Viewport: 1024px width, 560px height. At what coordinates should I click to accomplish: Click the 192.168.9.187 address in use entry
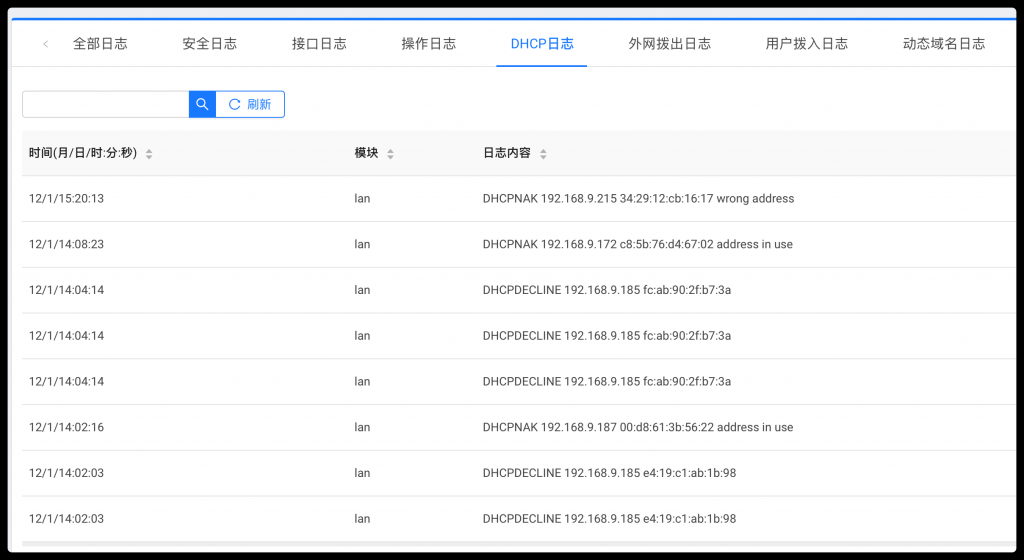point(637,427)
